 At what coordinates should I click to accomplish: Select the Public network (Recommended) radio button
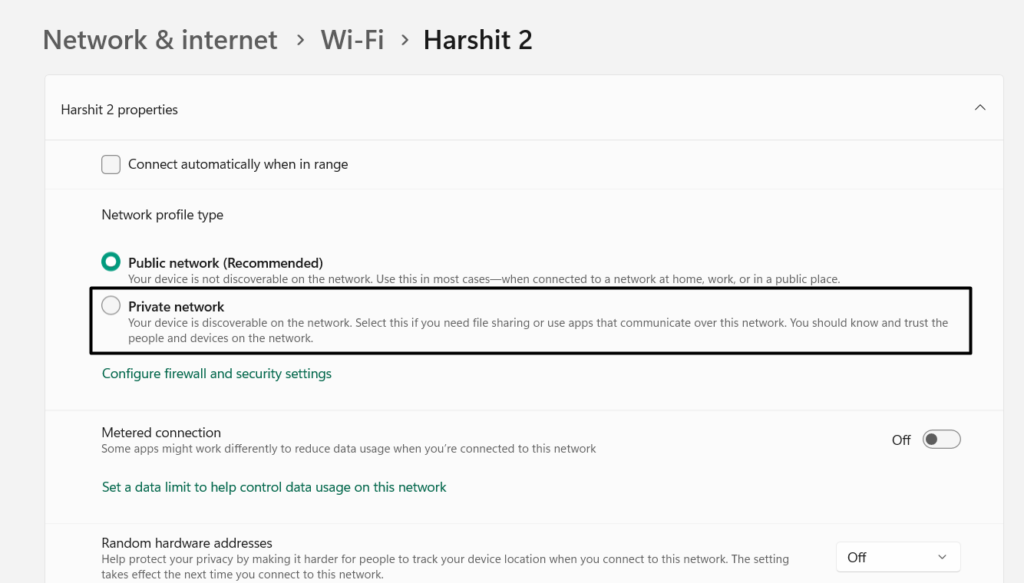[x=111, y=262]
